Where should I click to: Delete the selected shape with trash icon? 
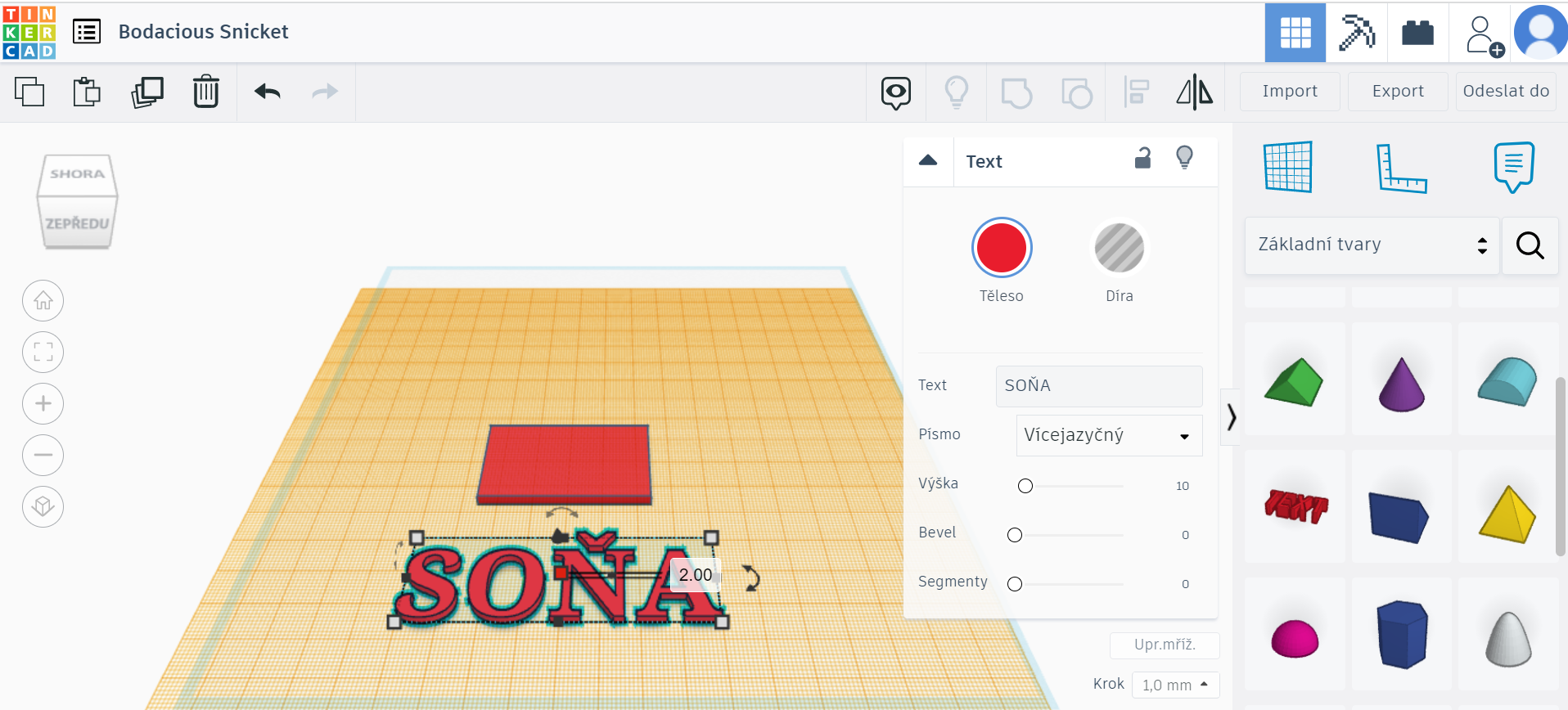205,92
